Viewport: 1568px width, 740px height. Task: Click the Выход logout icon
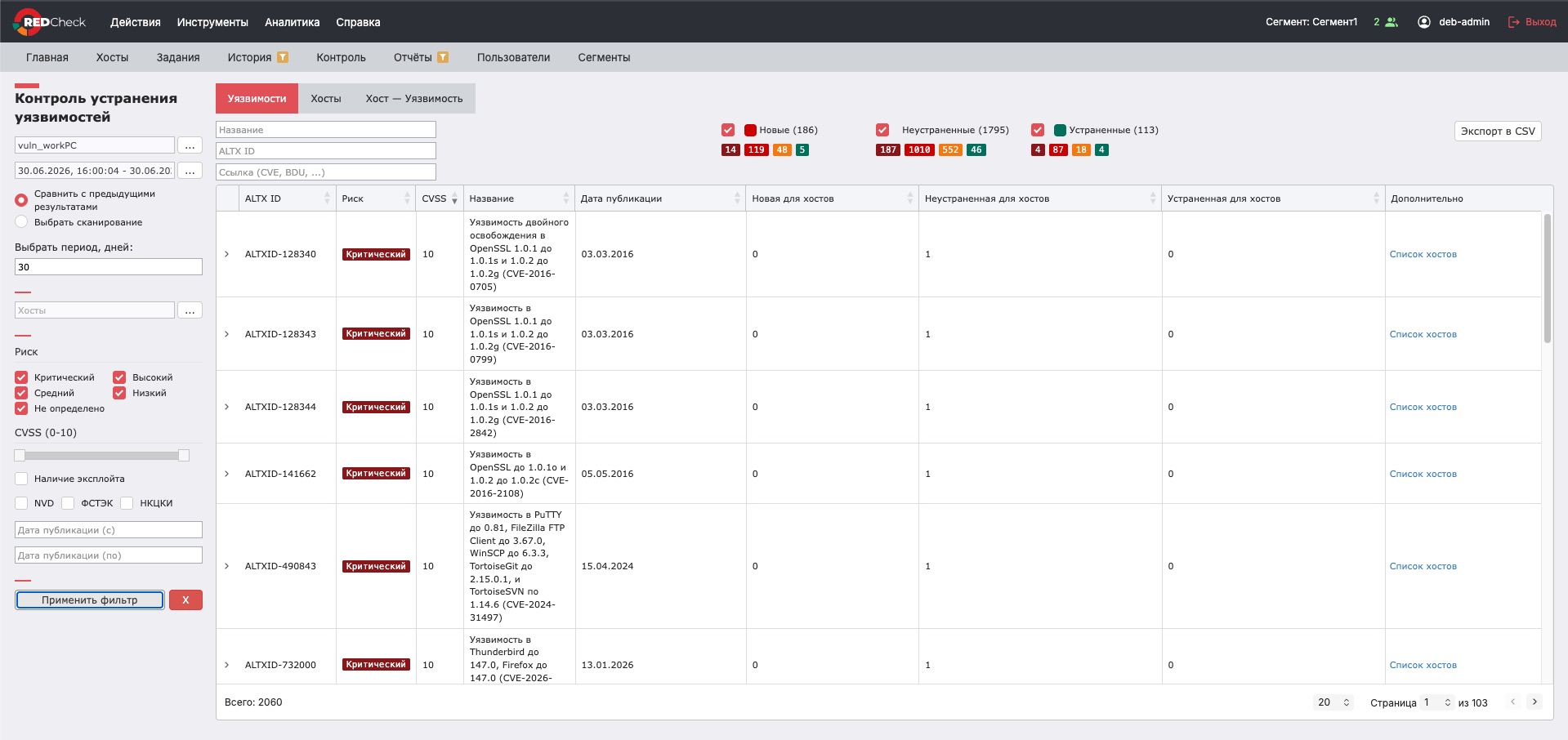pyautogui.click(x=1514, y=22)
